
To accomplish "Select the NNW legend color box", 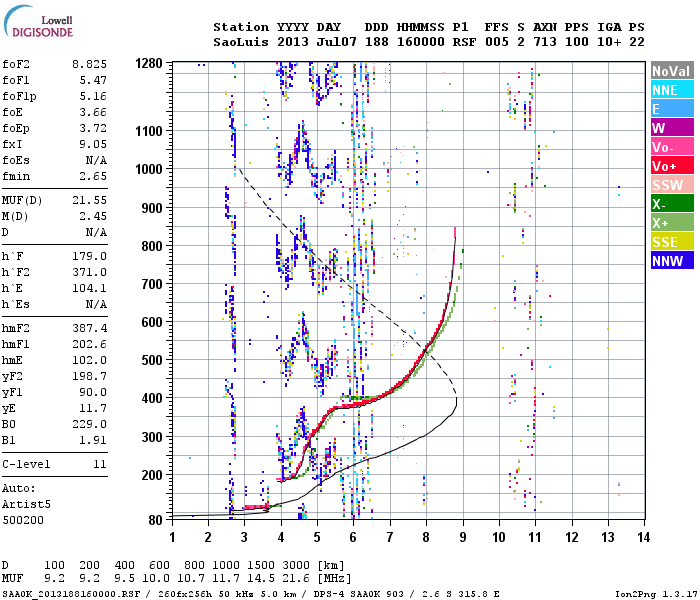I will click(672, 260).
